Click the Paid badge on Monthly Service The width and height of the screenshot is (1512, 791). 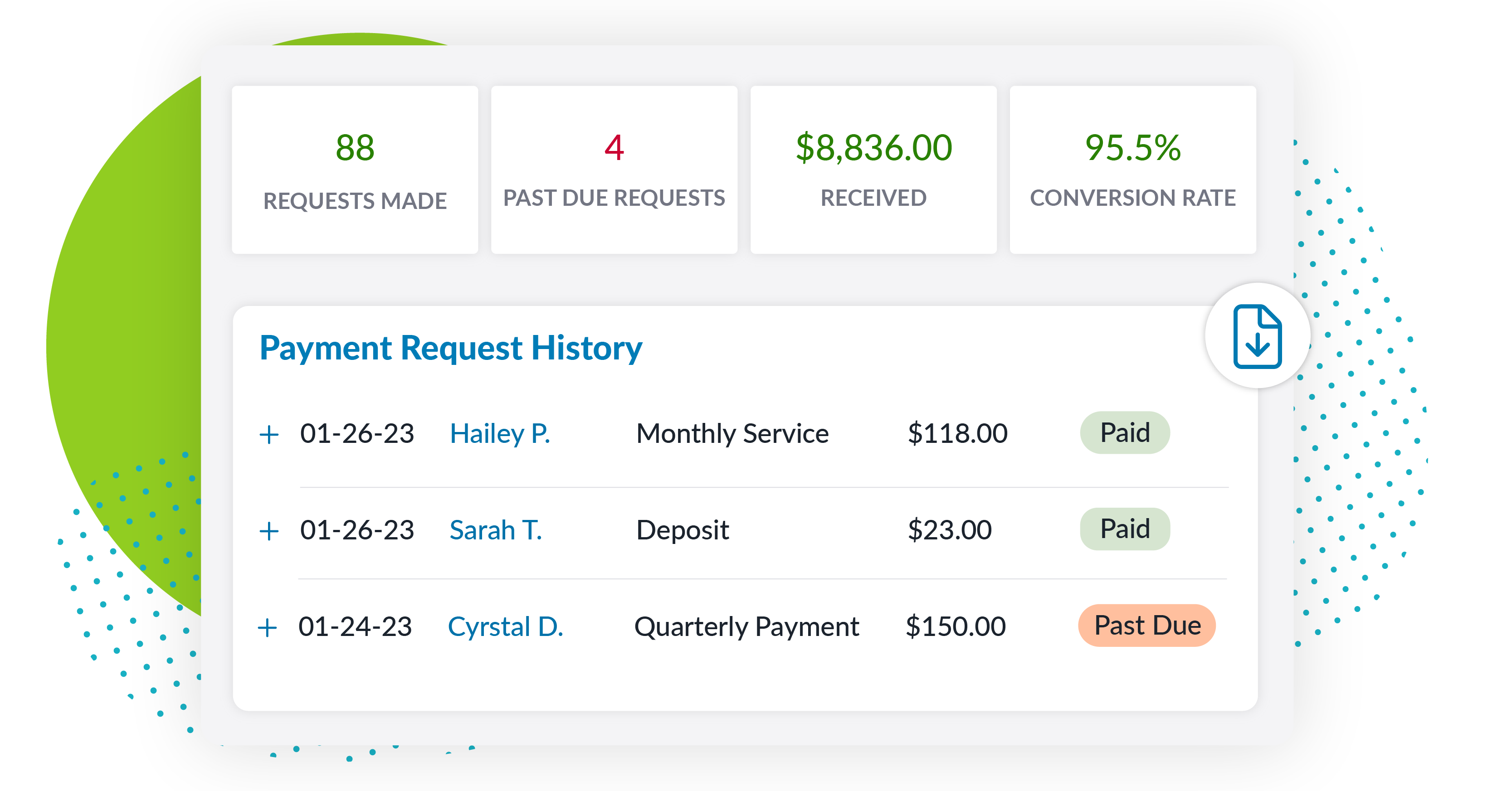(x=1125, y=432)
